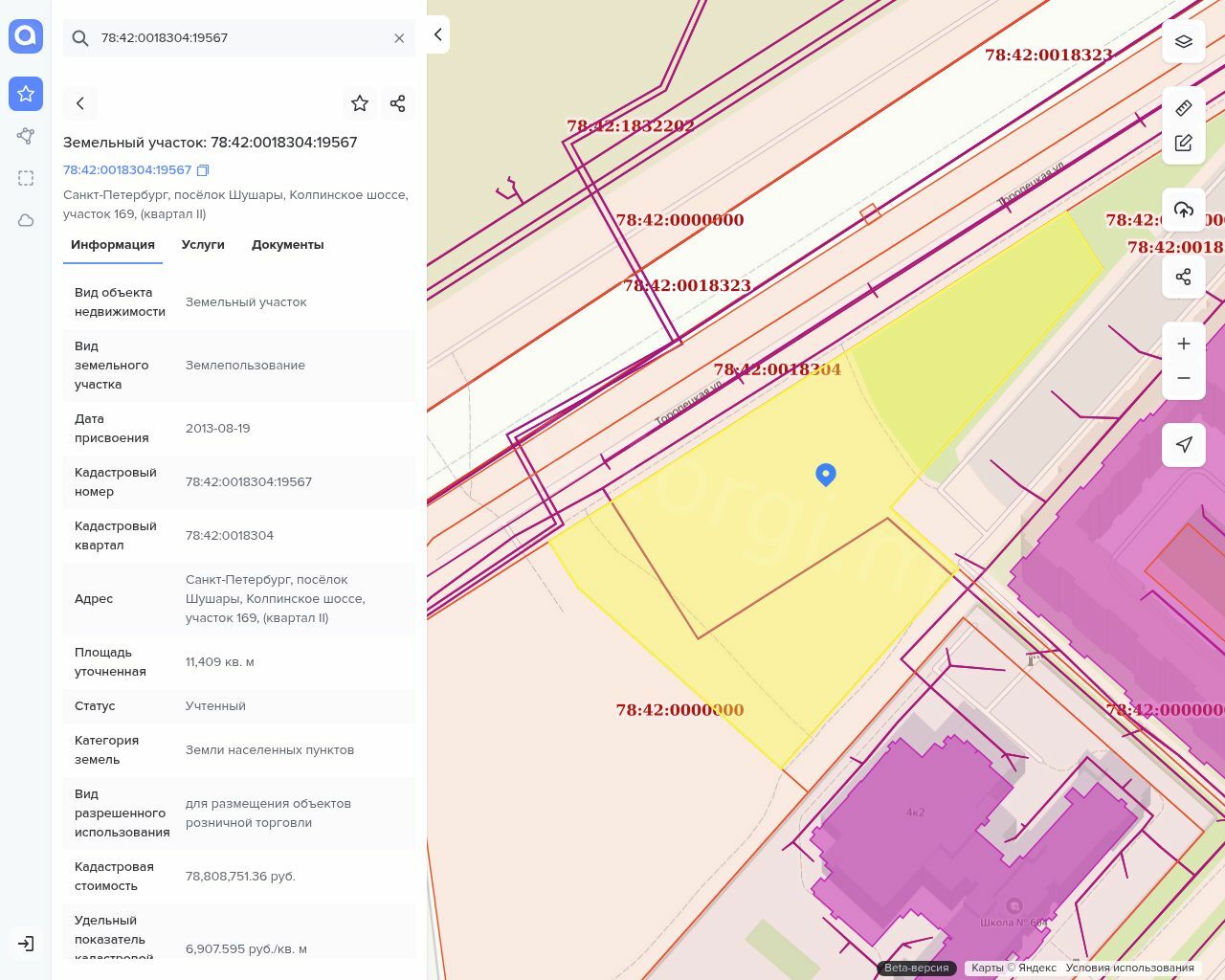Switch to the Услуги tab
Viewport: 1225px width, 980px height.
[203, 245]
